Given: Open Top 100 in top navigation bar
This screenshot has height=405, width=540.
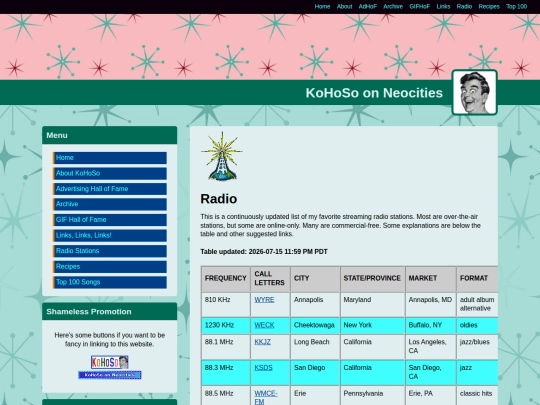Looking at the screenshot, I should click(517, 7).
